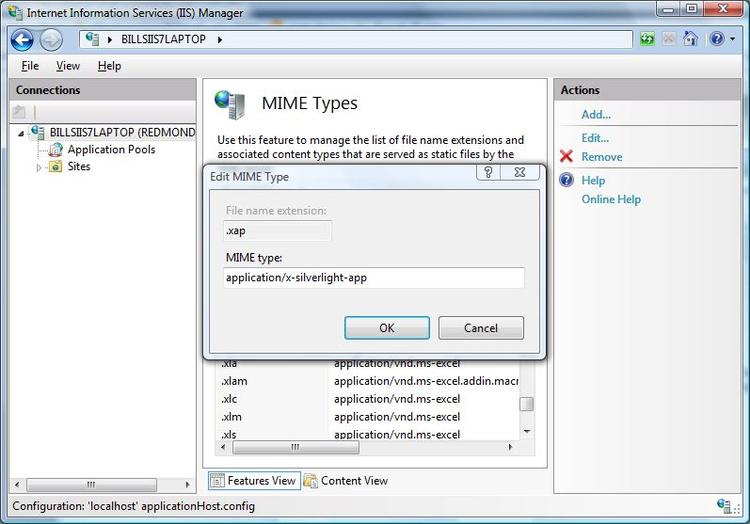Select the .xls extension row
This screenshot has width=750, height=524.
(x=367, y=434)
